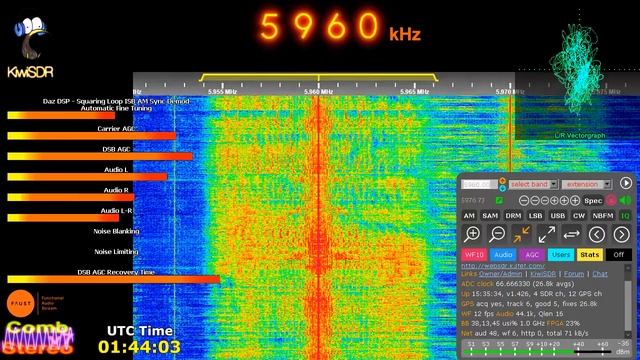Viewport: 640px width, 360px height.
Task: Select the green IQ mode button
Action: point(625,216)
